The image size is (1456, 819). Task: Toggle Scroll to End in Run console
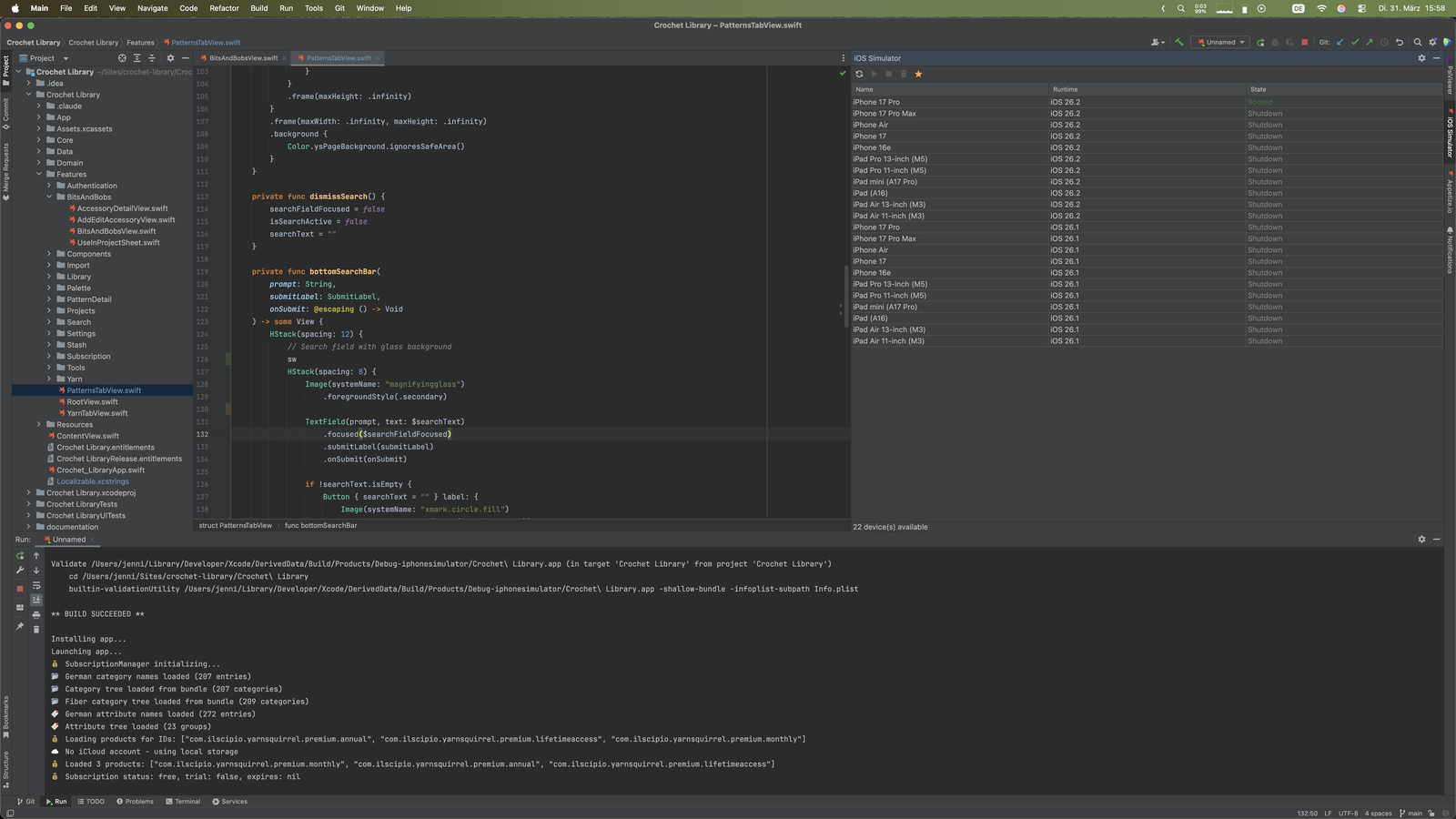(36, 600)
